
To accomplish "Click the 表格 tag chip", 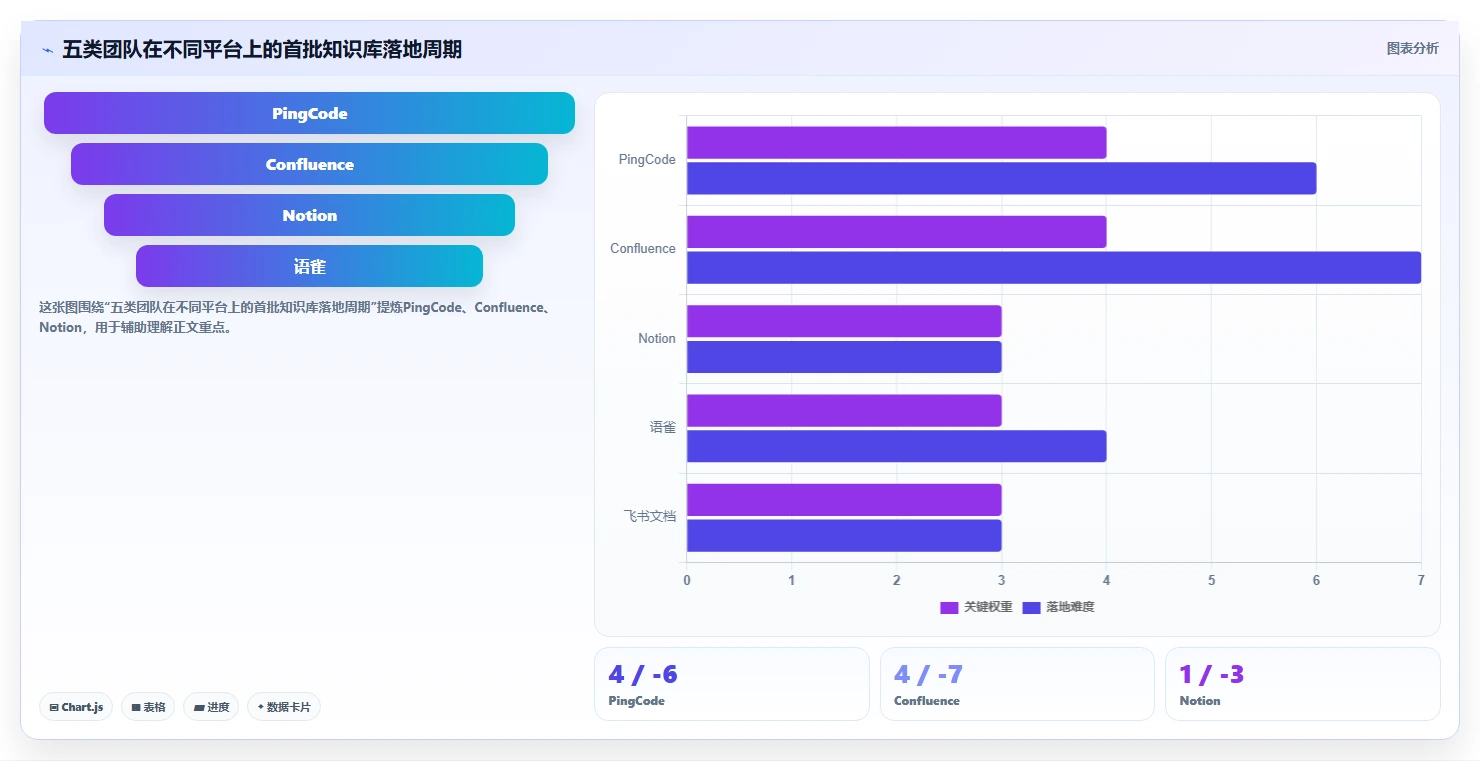I will pos(148,707).
